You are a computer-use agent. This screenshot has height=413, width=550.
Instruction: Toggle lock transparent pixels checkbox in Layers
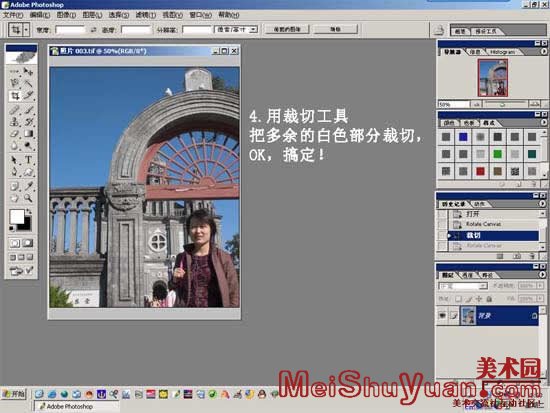pos(458,299)
